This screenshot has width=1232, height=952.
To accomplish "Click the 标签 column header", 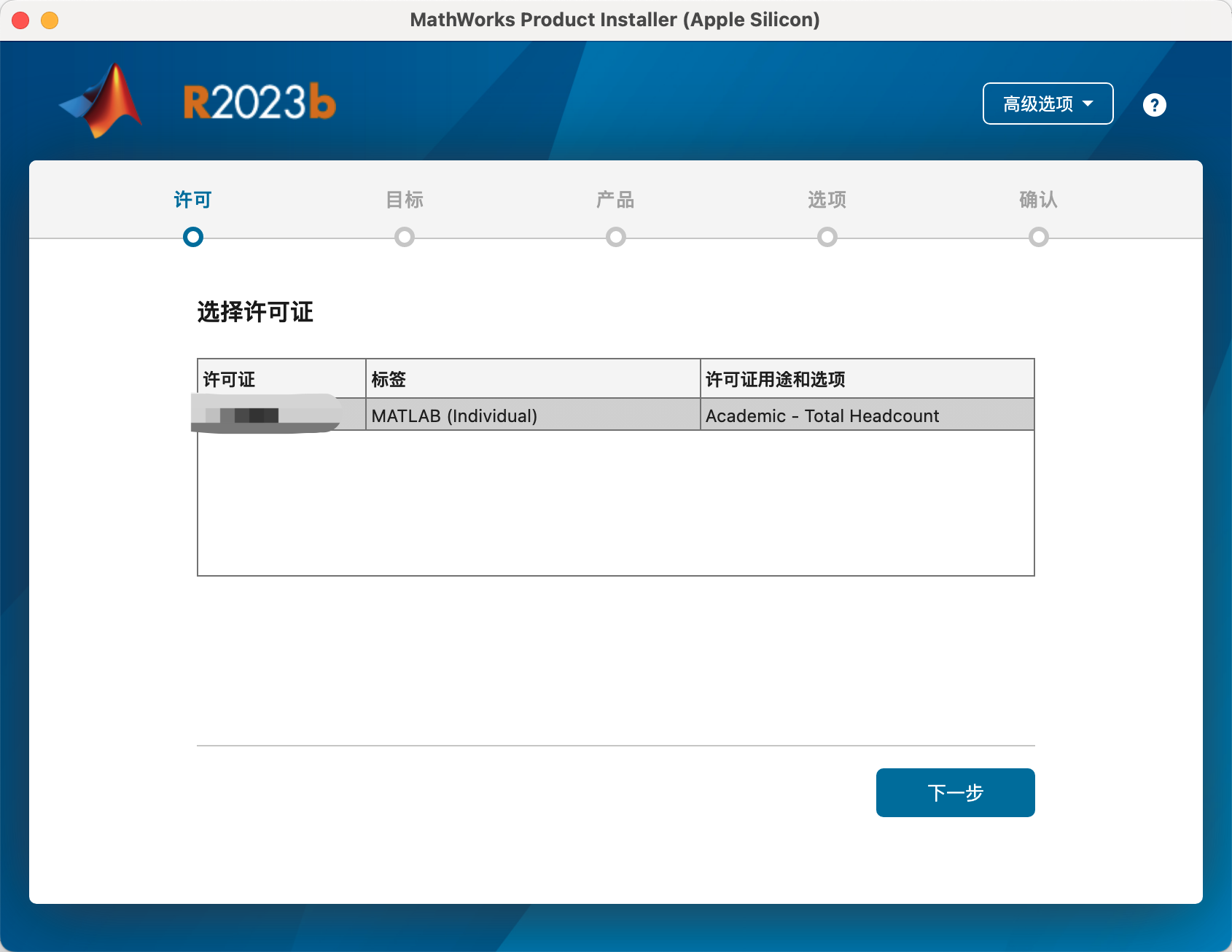I will (533, 379).
